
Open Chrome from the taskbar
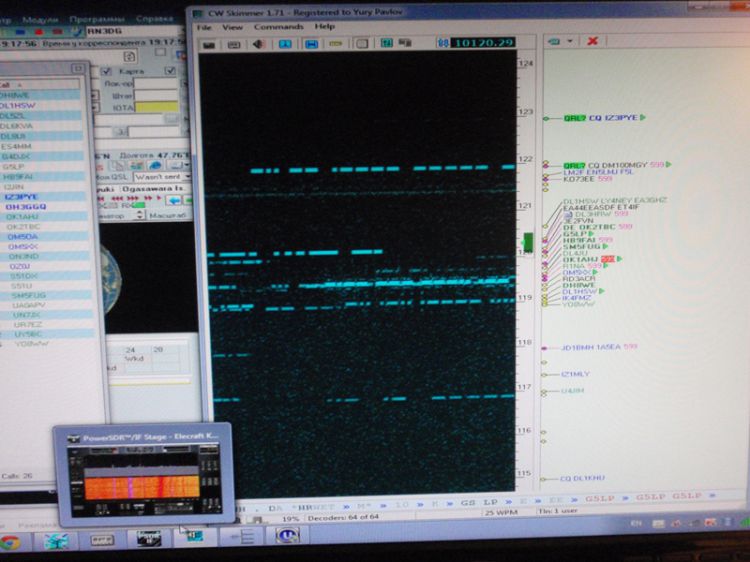tap(11, 543)
